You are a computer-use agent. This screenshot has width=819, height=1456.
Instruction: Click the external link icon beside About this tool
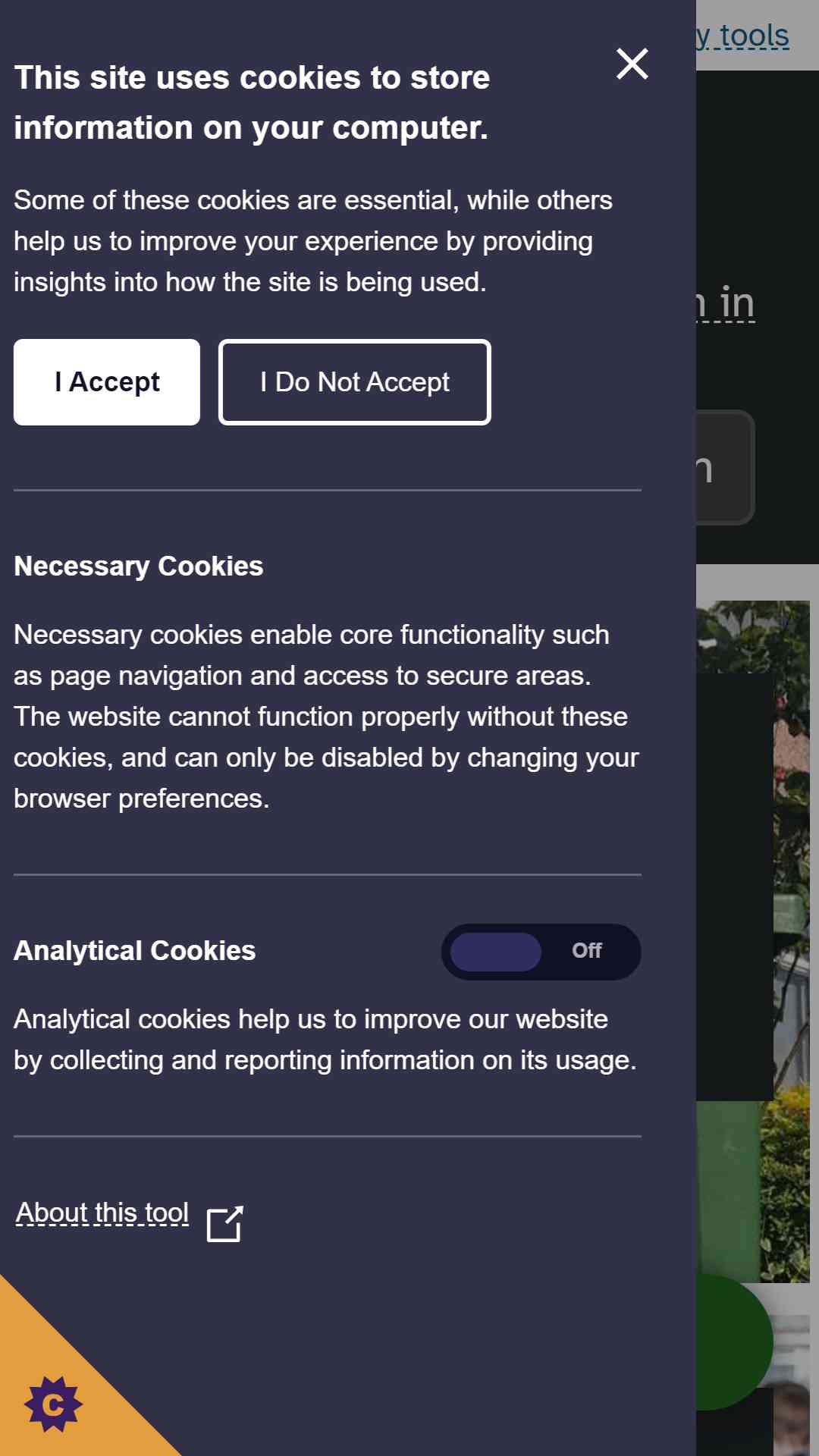pyautogui.click(x=225, y=1222)
